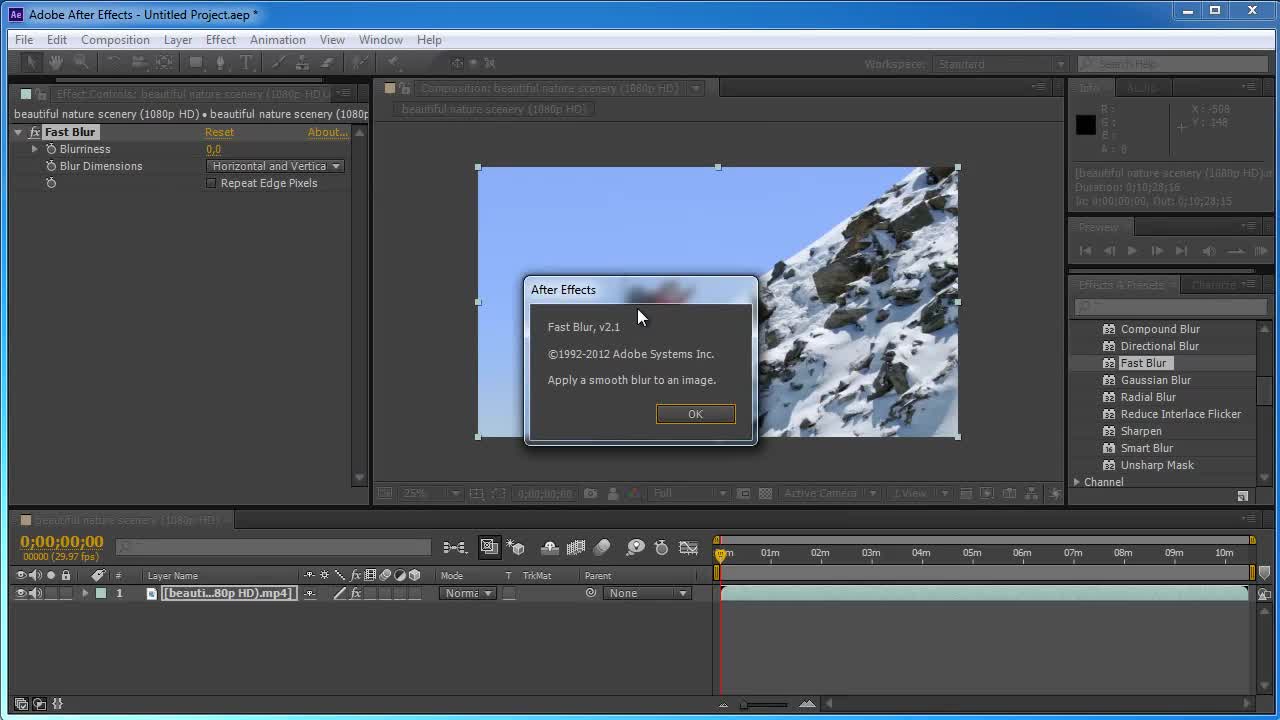The image size is (1280, 720).
Task: Click the Frame Blending timeline icon
Action: [x=576, y=547]
